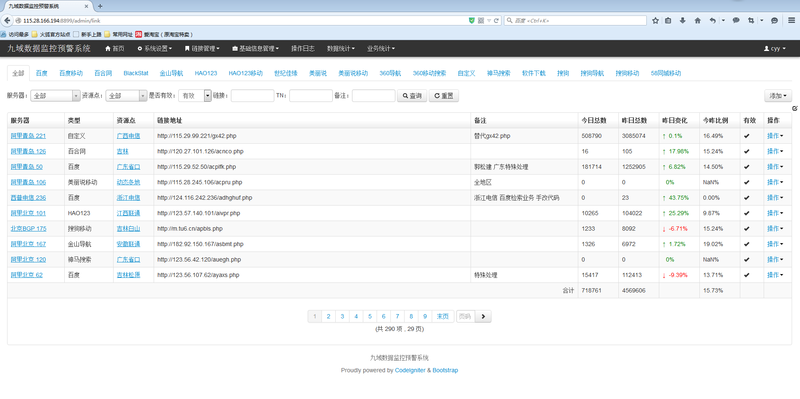Open 操作日志 in the navbar
Viewport: 800px width, 399px height.
tap(303, 48)
